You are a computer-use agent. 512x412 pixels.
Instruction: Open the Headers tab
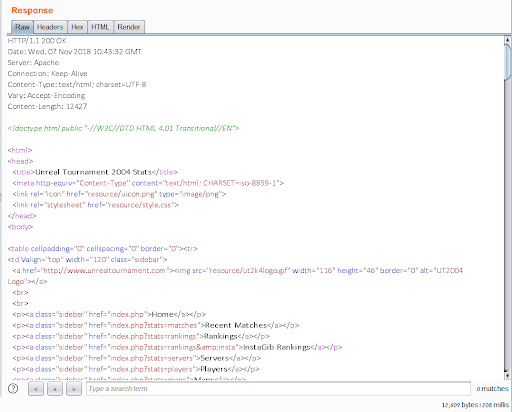point(50,27)
